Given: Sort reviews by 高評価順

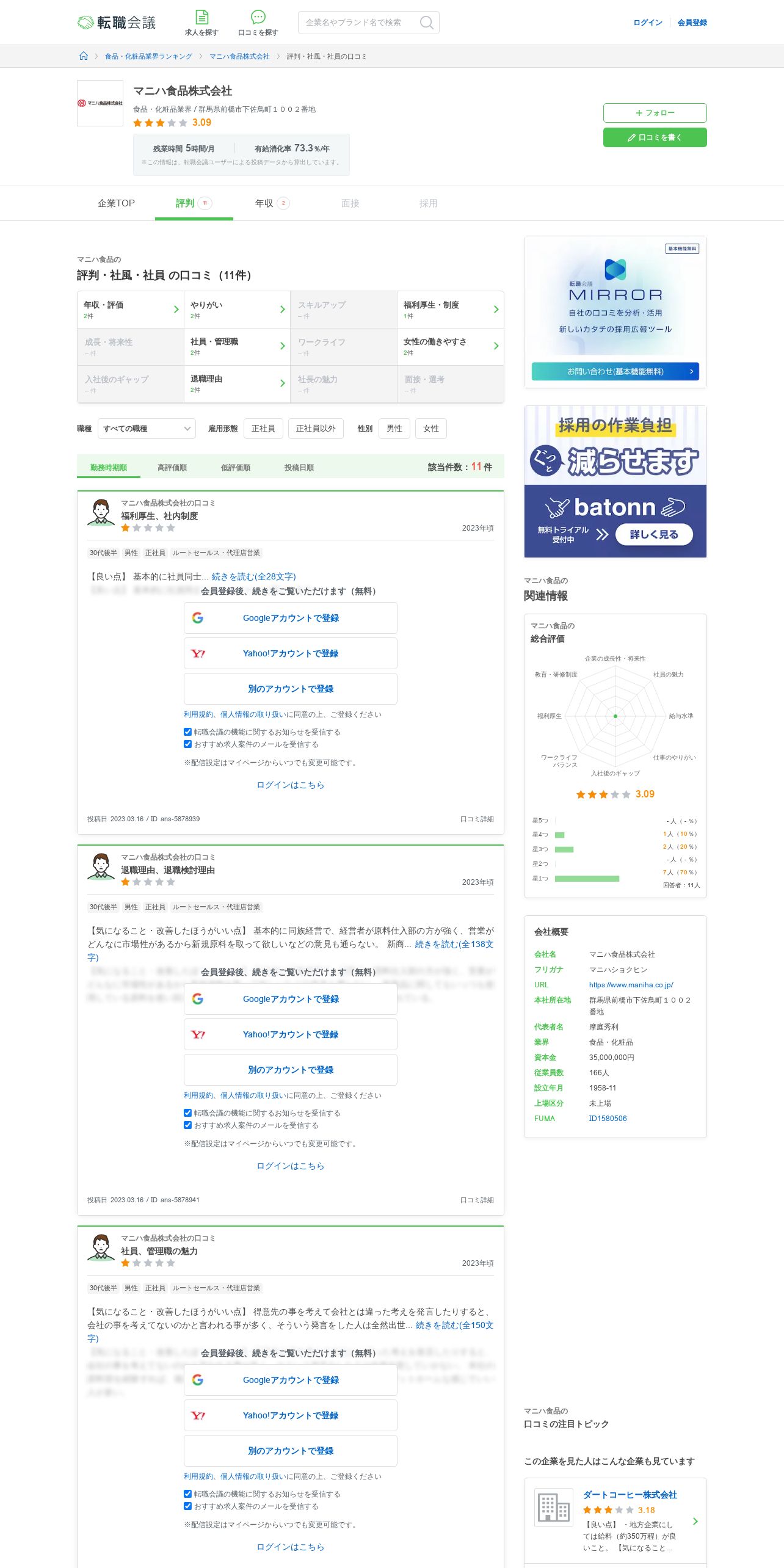Looking at the screenshot, I should pos(172,467).
